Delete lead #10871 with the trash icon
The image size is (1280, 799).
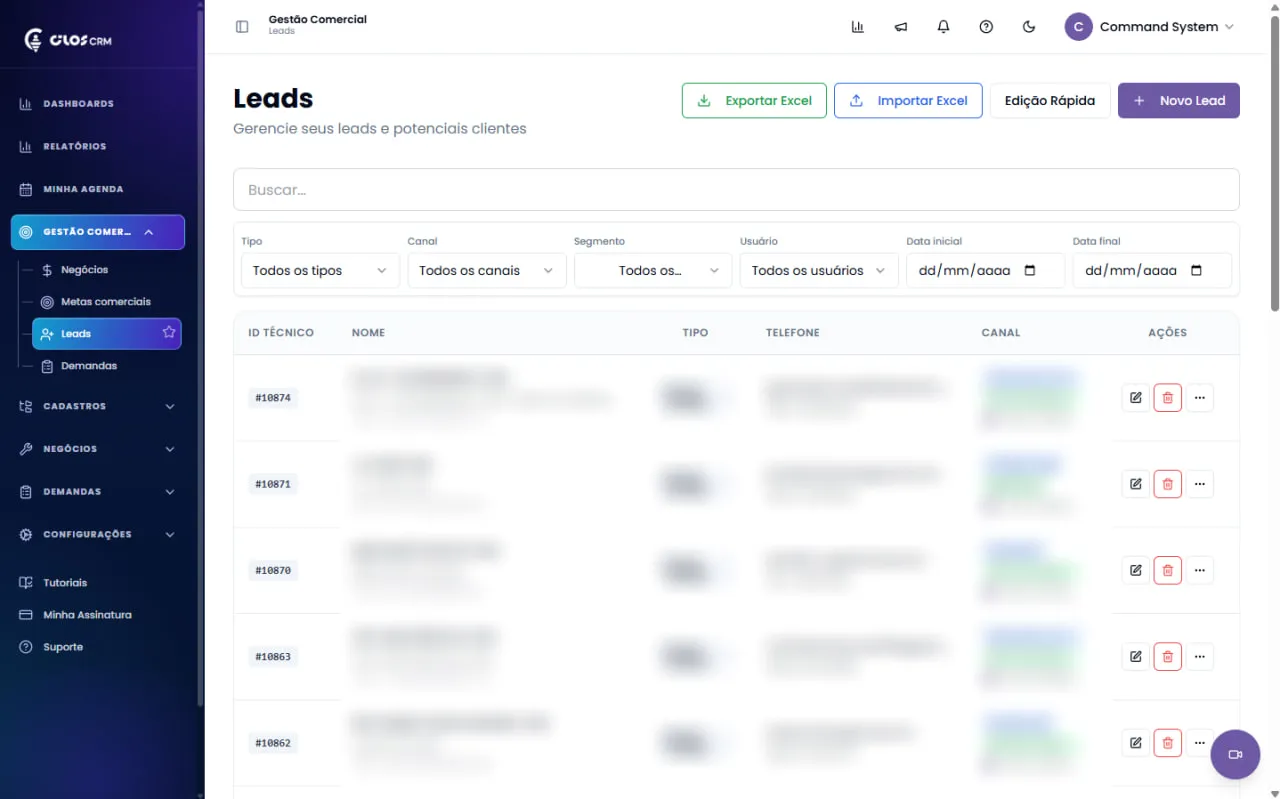point(1167,484)
